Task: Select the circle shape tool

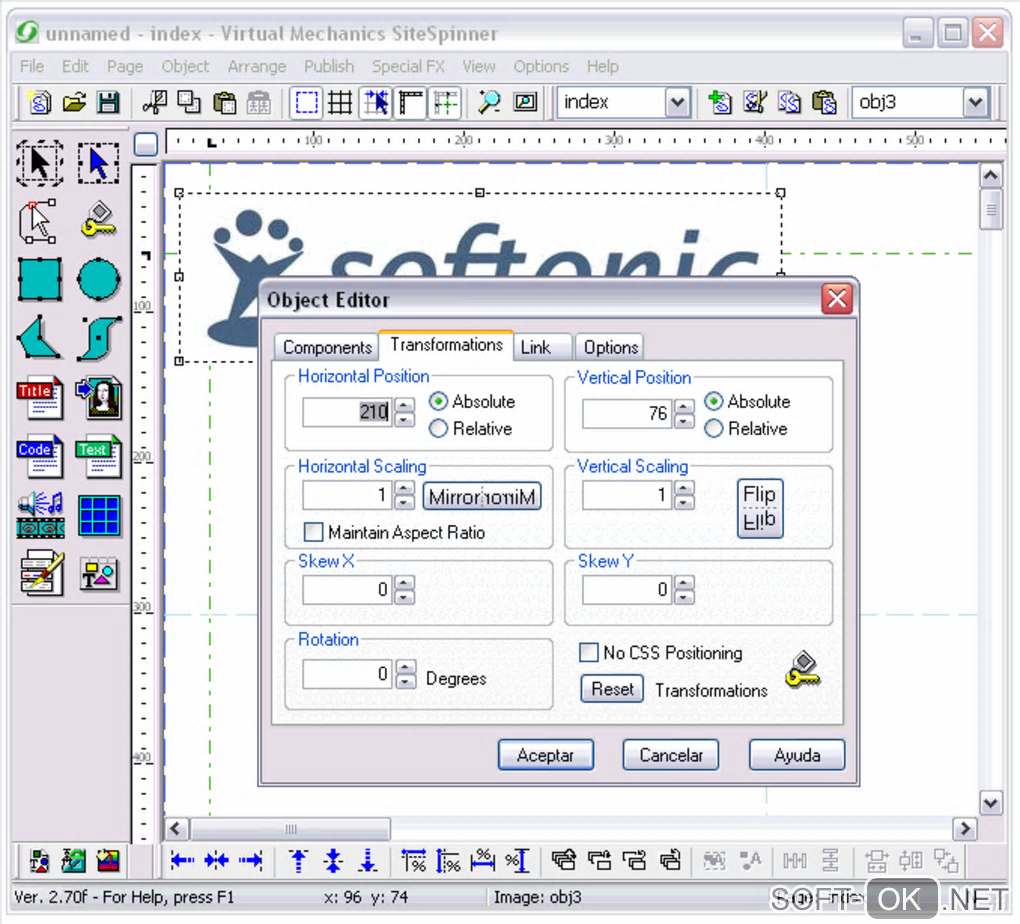Action: (x=98, y=280)
